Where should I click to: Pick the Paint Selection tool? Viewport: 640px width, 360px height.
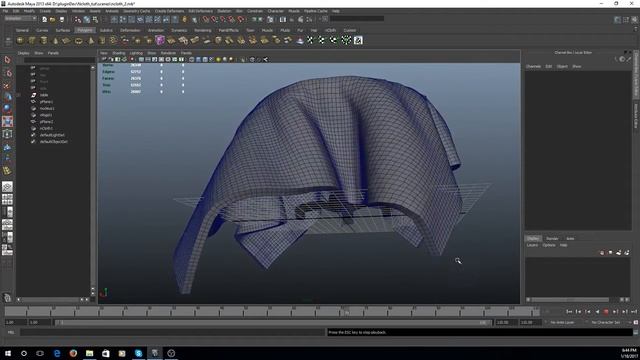tap(7, 85)
